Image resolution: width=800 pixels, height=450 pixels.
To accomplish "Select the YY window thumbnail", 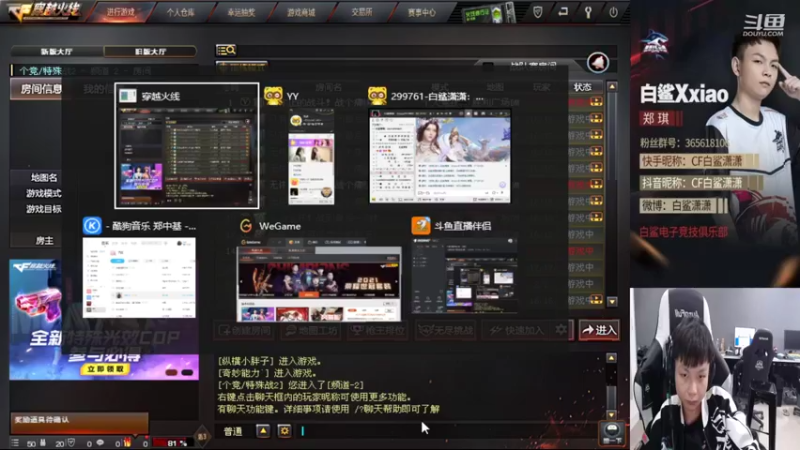I will click(311, 158).
